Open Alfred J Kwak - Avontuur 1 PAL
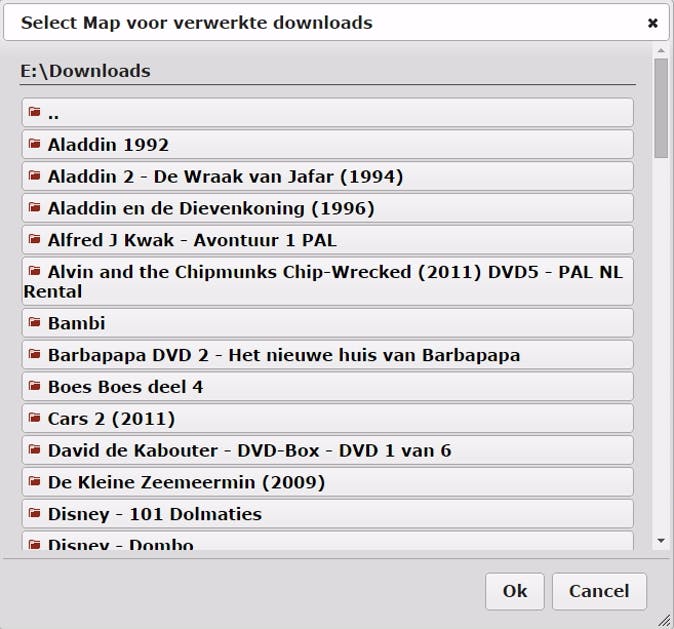674x629 pixels. (x=328, y=240)
